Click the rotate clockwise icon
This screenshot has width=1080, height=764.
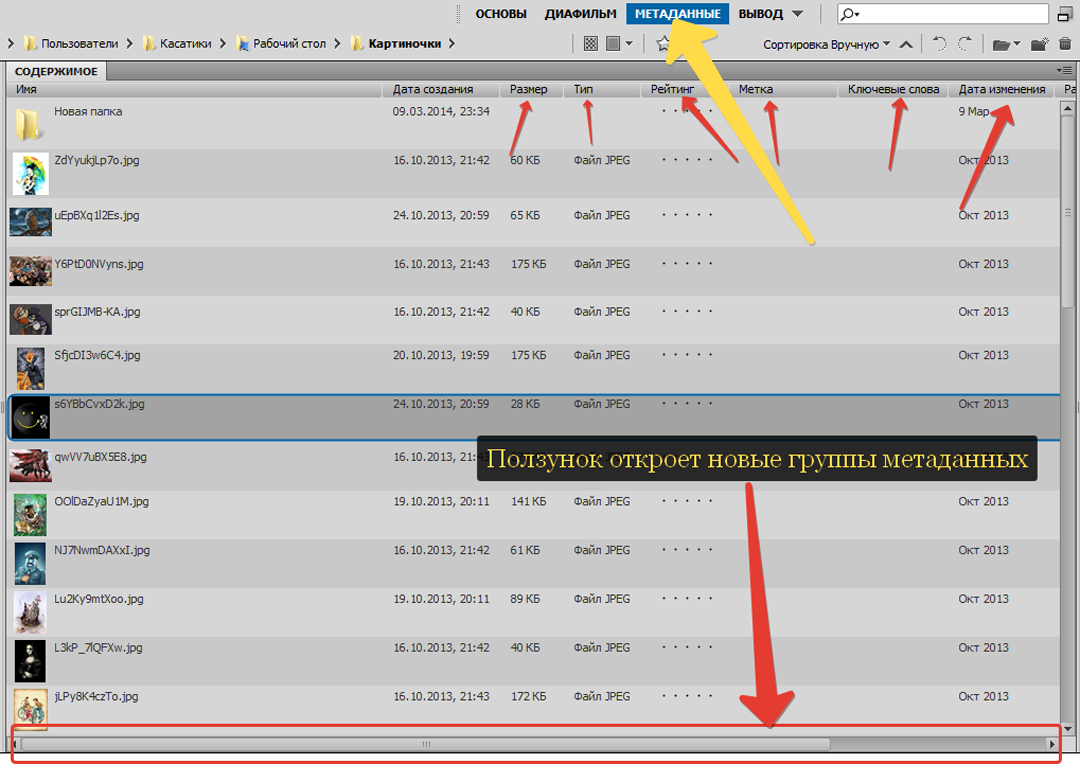tap(965, 44)
